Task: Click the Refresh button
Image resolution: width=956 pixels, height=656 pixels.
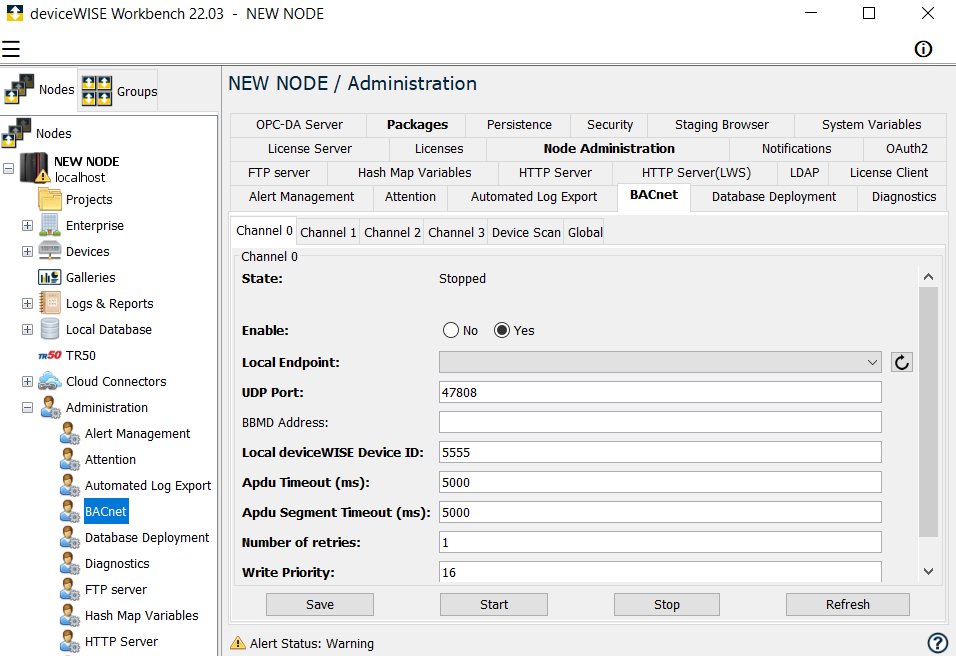Action: [848, 604]
